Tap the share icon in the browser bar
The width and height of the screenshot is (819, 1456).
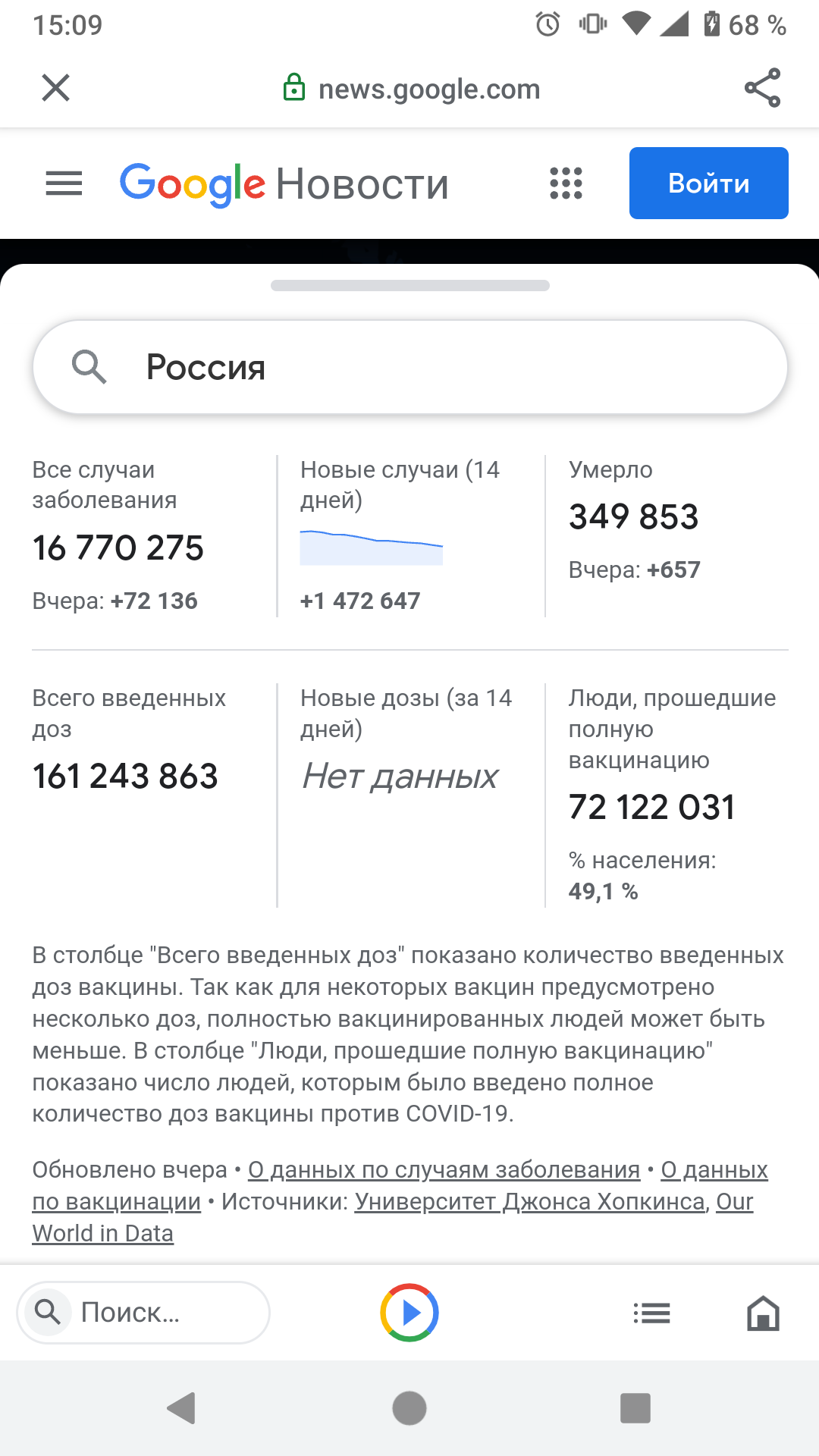(x=762, y=88)
